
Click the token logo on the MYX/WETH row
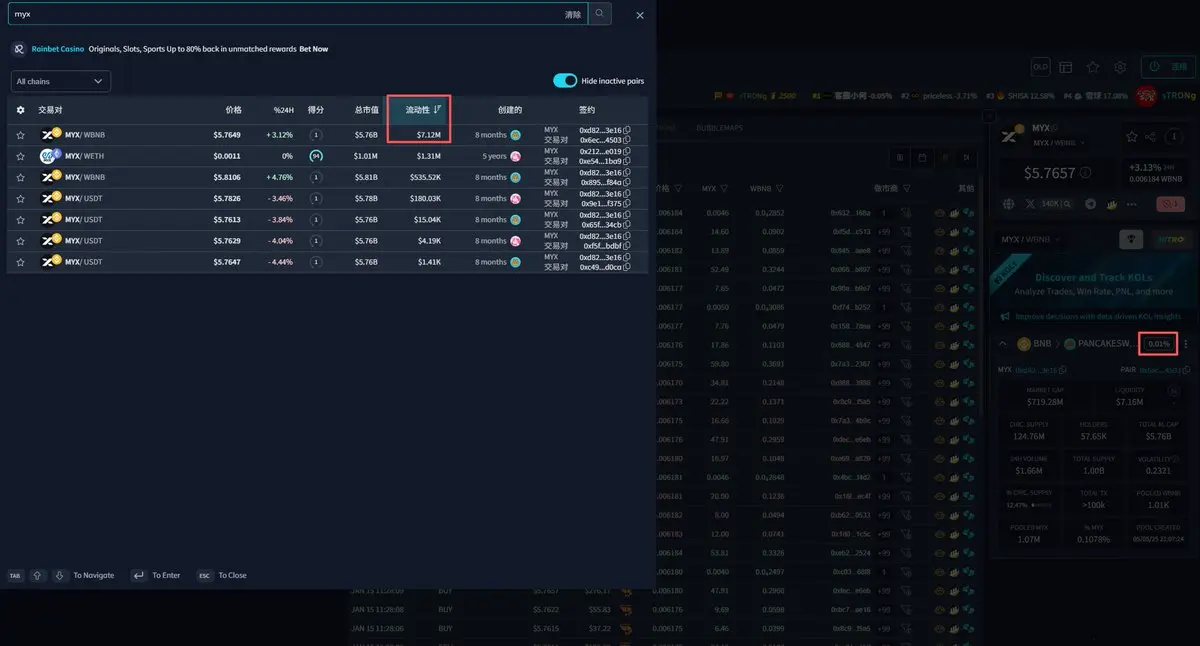click(x=49, y=156)
